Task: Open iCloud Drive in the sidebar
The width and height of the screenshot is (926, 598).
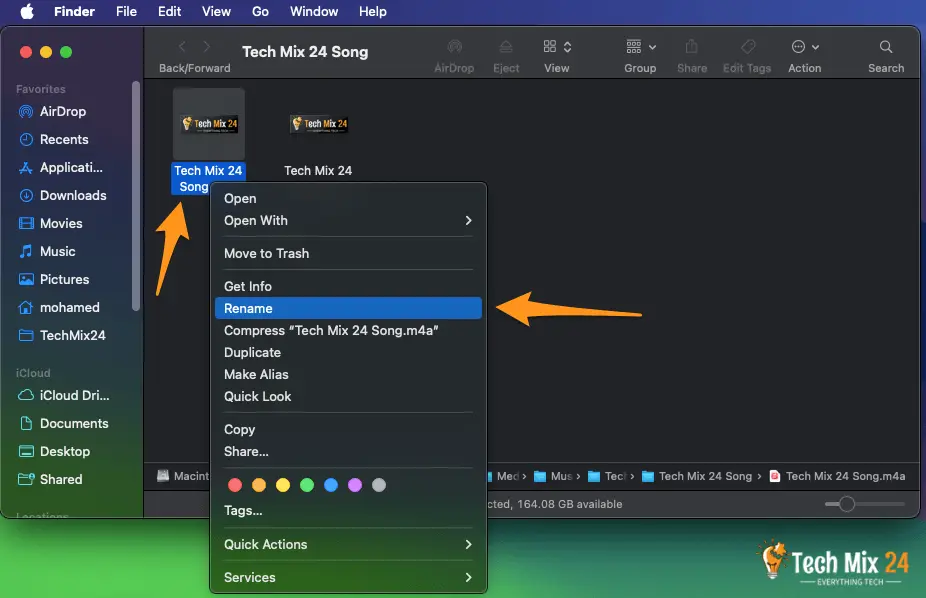Action: click(x=64, y=396)
